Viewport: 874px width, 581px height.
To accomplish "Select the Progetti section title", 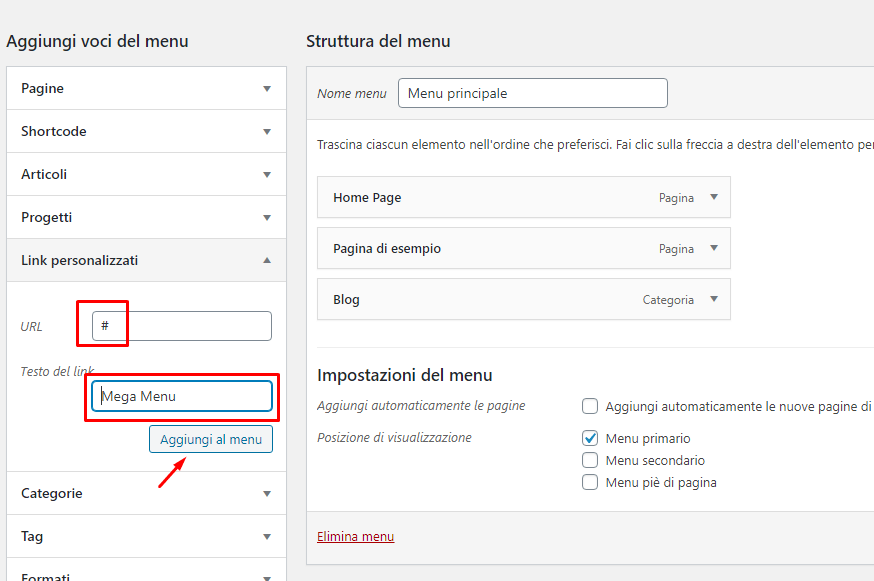I will click(x=47, y=217).
